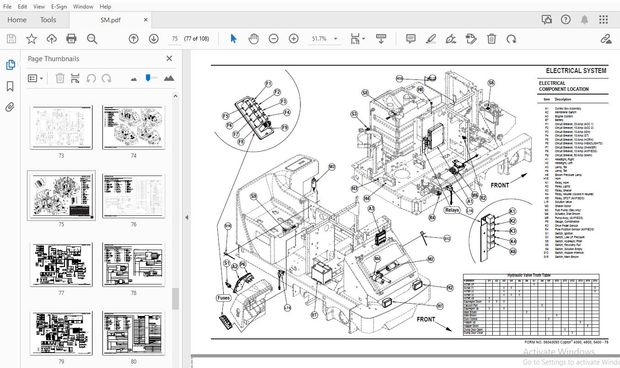Reduce thumbnail size with small mountain icon

click(134, 79)
